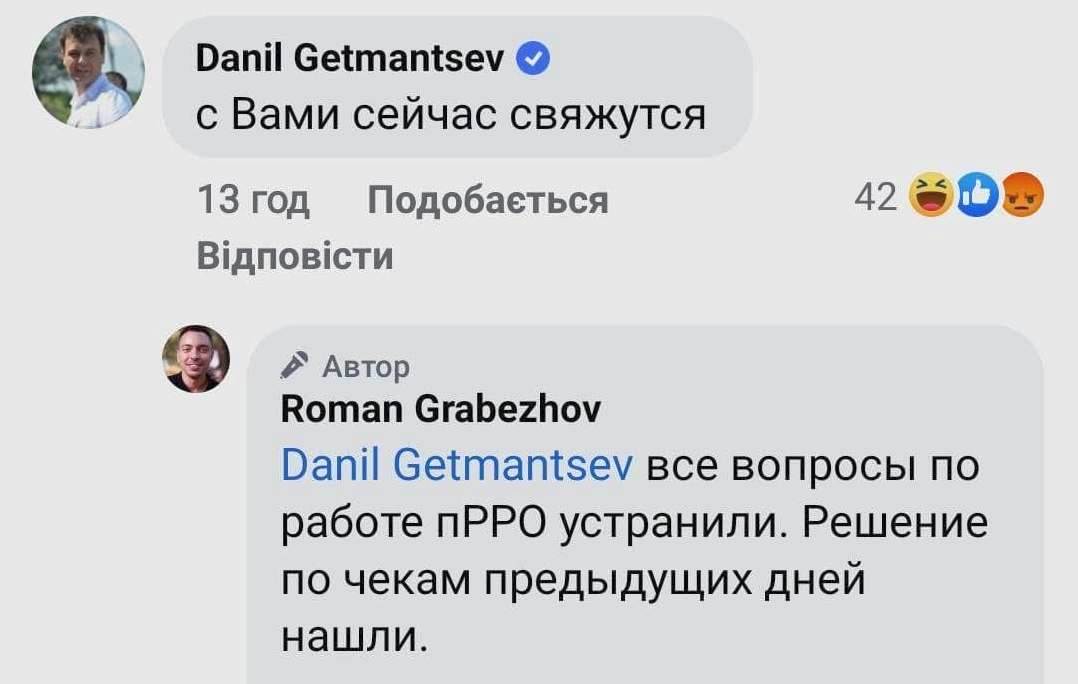
Task: Click the bold Danil Getmantsev commenter name
Action: 350,61
